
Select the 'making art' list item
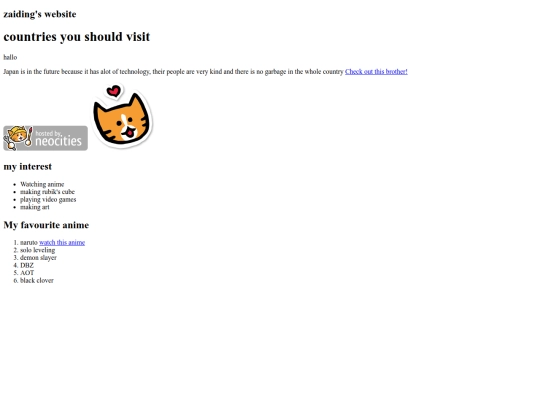34,207
